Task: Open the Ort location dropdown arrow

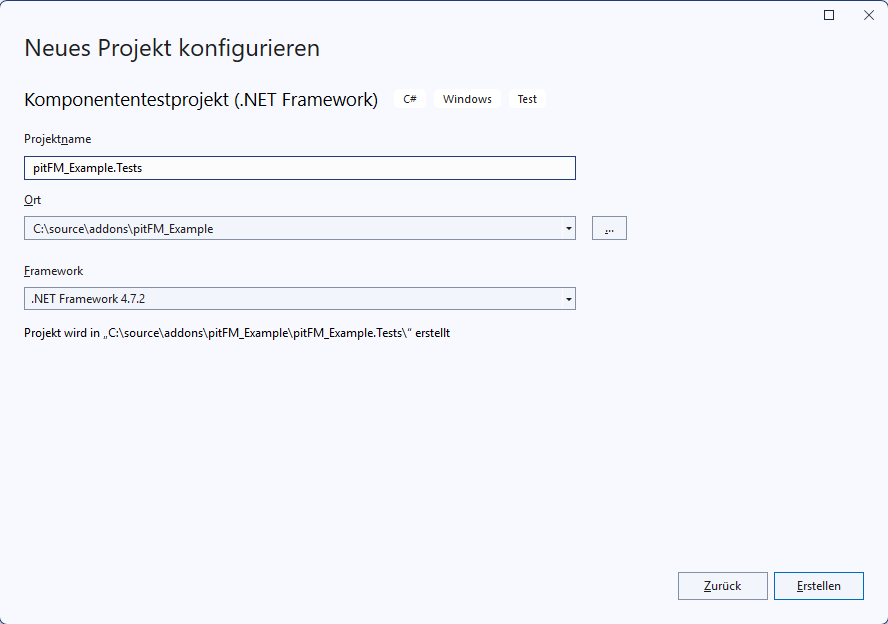Action: click(x=567, y=228)
